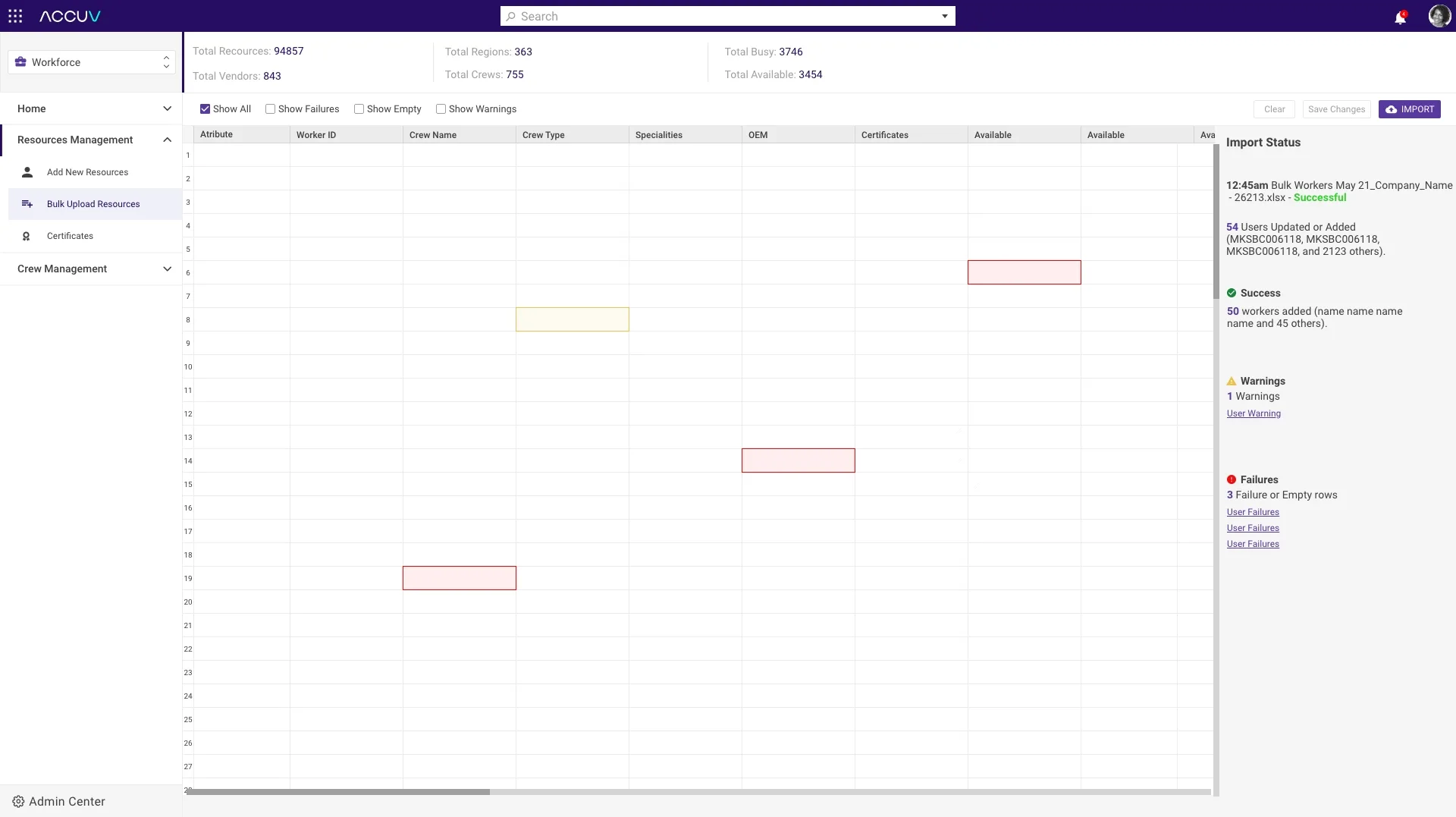Open the Crew Management section
The height and width of the screenshot is (817, 1456).
click(91, 269)
